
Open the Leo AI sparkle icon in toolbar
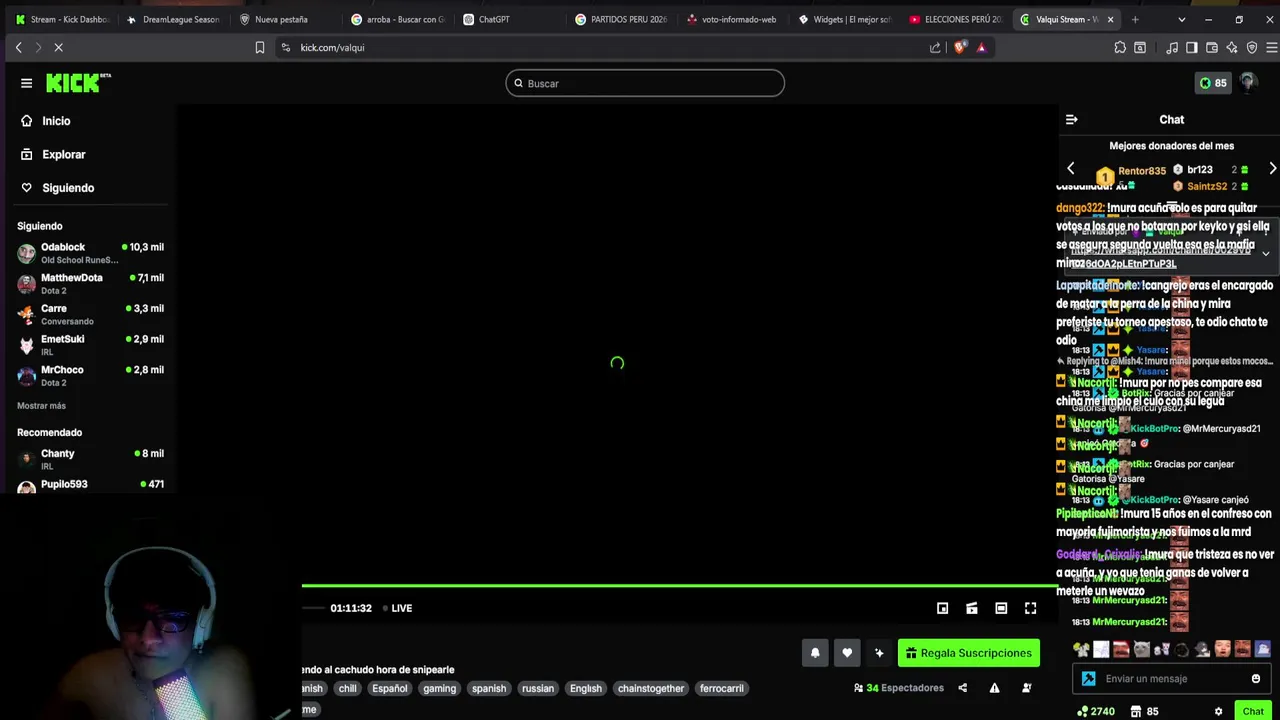(1232, 47)
